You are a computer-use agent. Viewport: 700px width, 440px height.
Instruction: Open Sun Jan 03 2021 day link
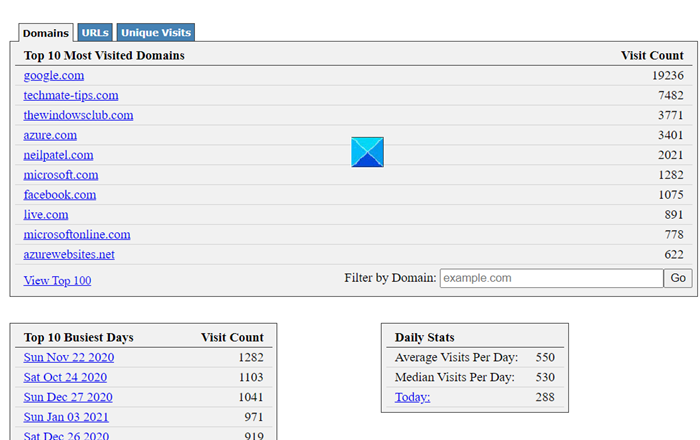pos(66,417)
